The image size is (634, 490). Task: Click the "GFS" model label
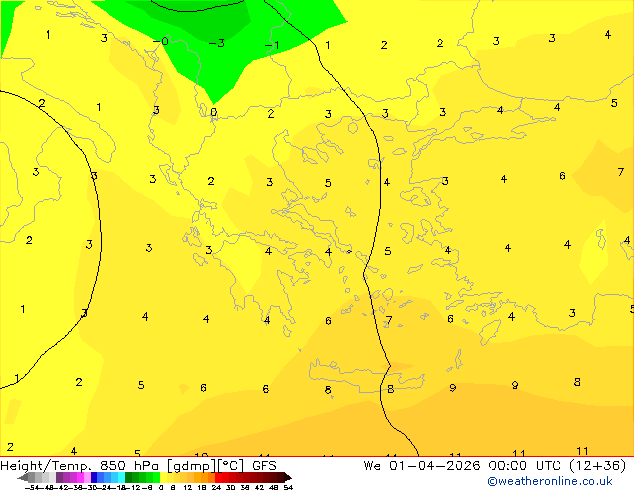[x=264, y=466]
